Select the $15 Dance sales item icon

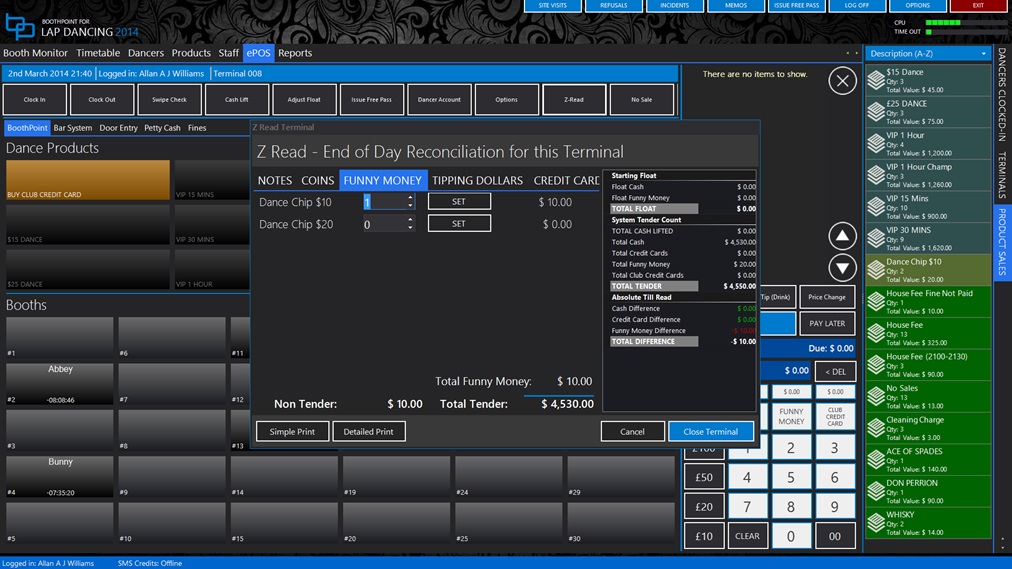[876, 81]
